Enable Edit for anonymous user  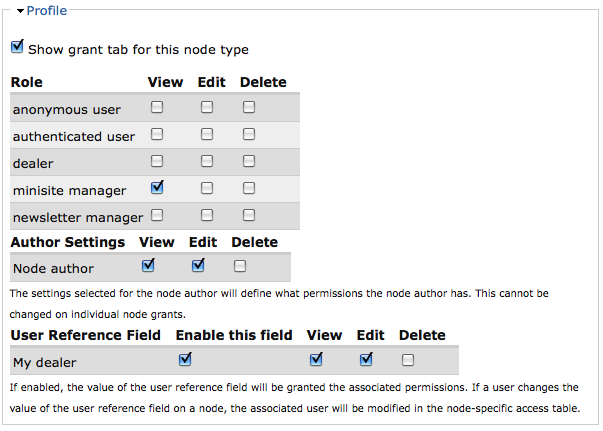[207, 107]
